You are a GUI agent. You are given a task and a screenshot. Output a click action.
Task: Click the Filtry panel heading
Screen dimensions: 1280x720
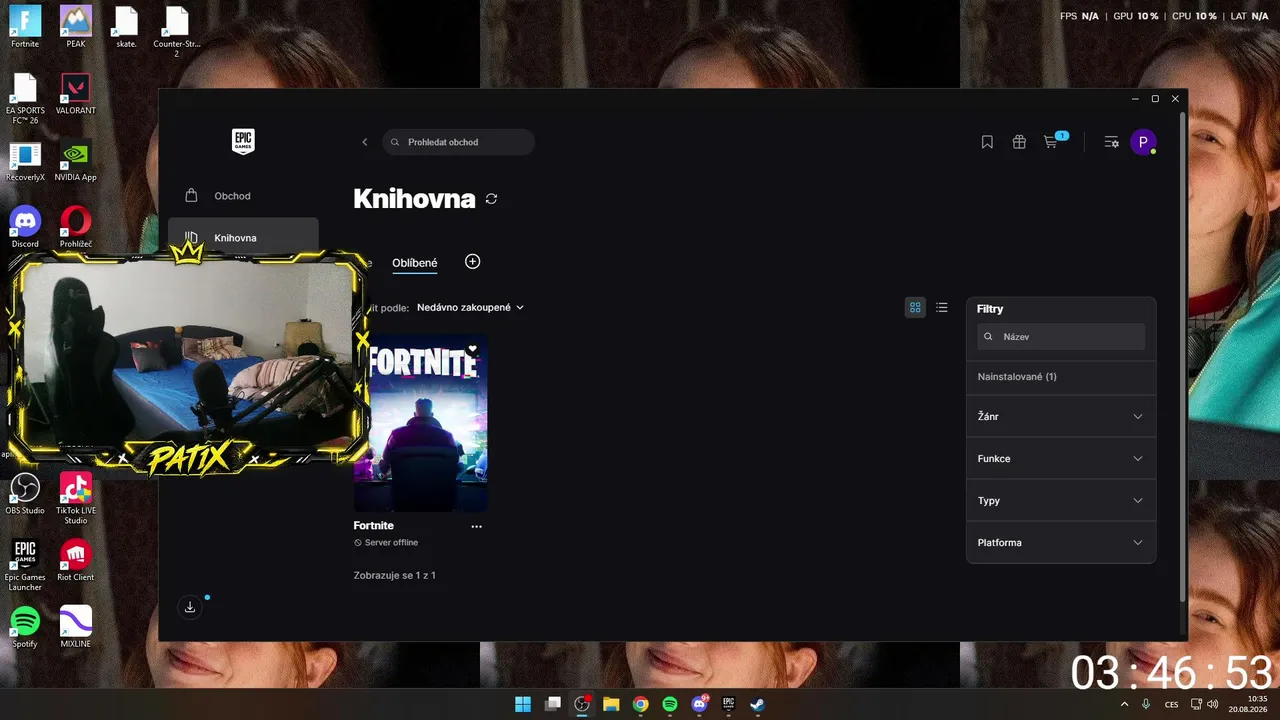pos(990,309)
